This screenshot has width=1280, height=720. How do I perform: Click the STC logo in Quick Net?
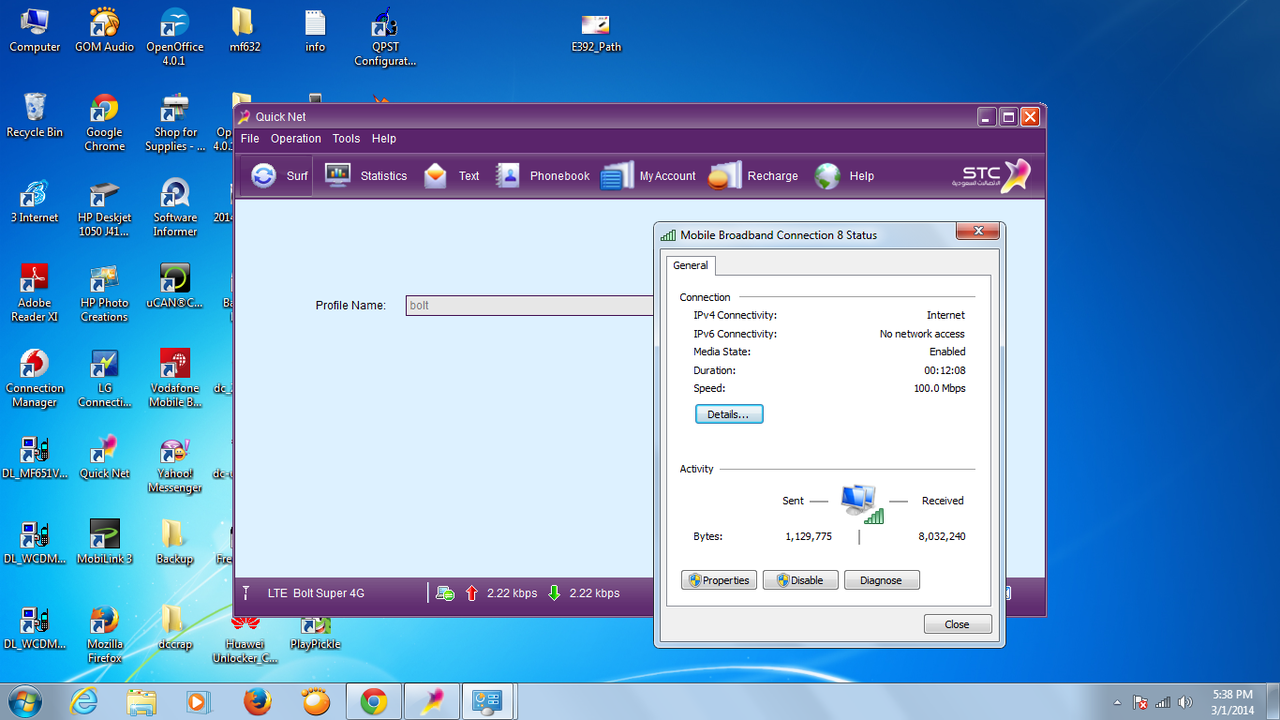tap(990, 175)
